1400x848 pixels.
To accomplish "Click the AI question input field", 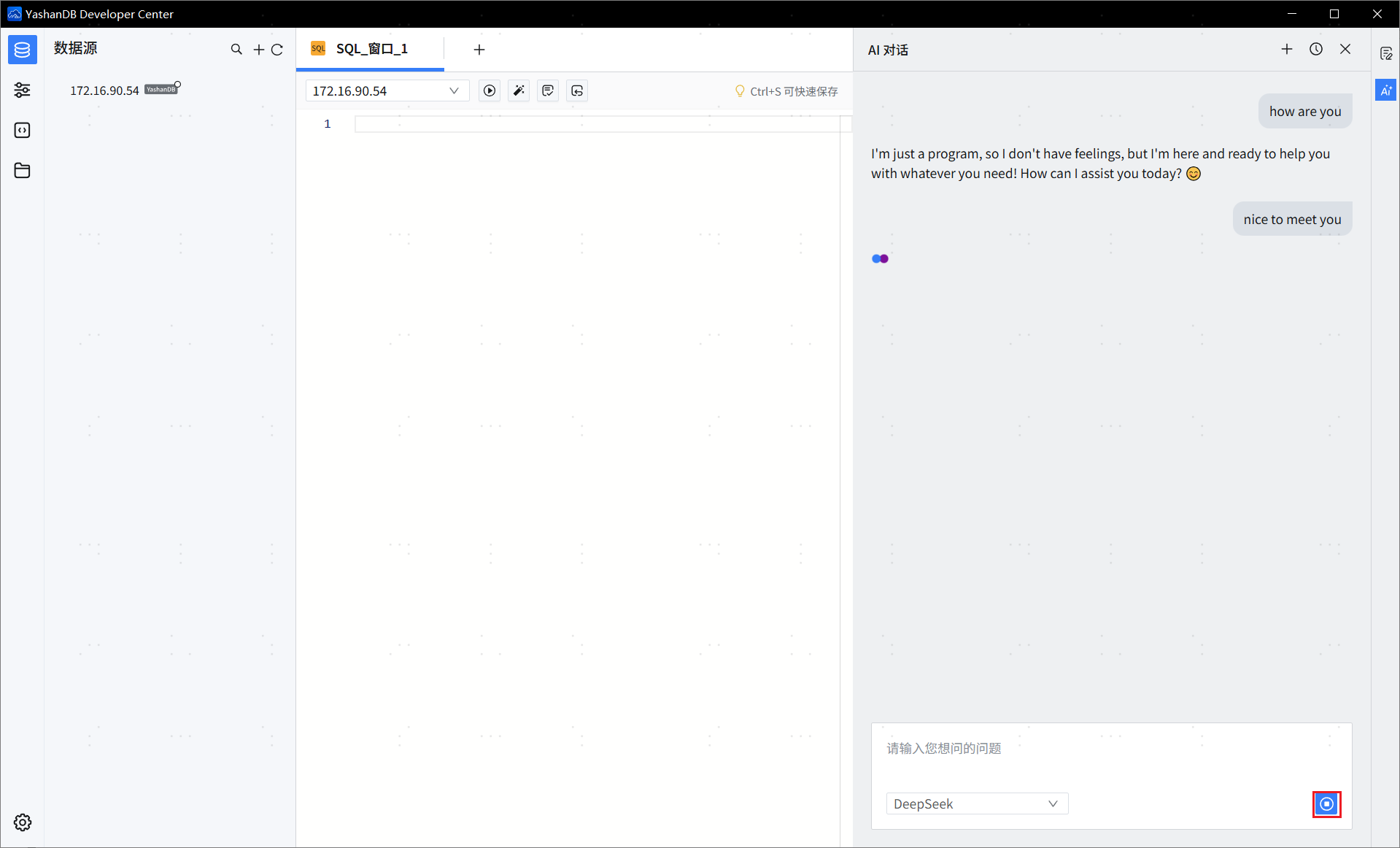I will 1110,749.
